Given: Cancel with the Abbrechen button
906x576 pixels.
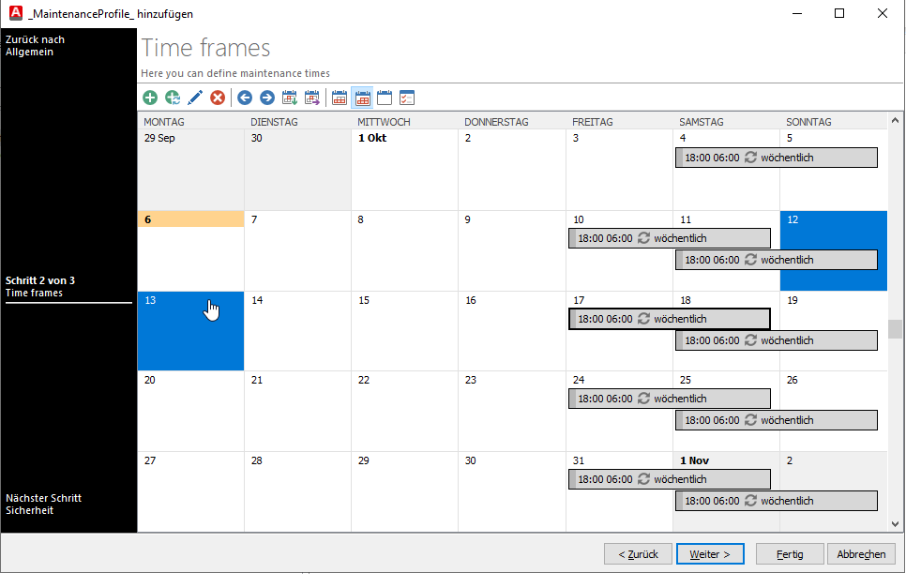Looking at the screenshot, I should tap(861, 554).
